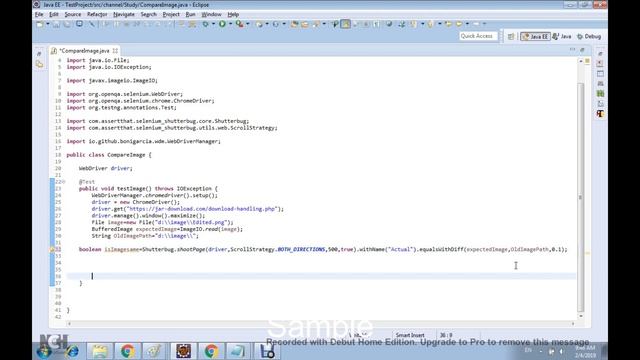Click the bottom red icon in right sidebar
This screenshot has width=640, height=360.
[x=600, y=114]
